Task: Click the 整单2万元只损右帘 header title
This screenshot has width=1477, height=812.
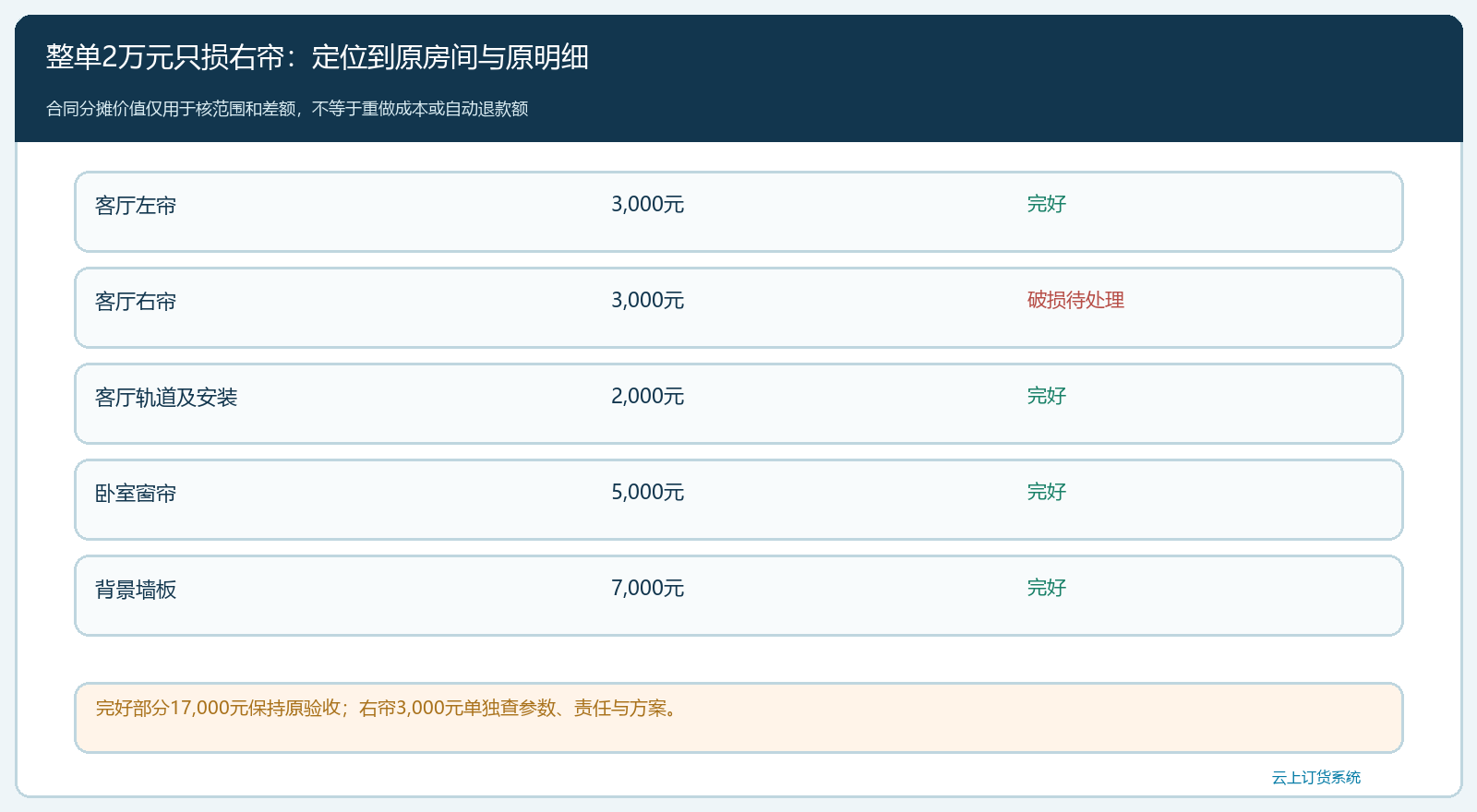Action: click(x=318, y=57)
